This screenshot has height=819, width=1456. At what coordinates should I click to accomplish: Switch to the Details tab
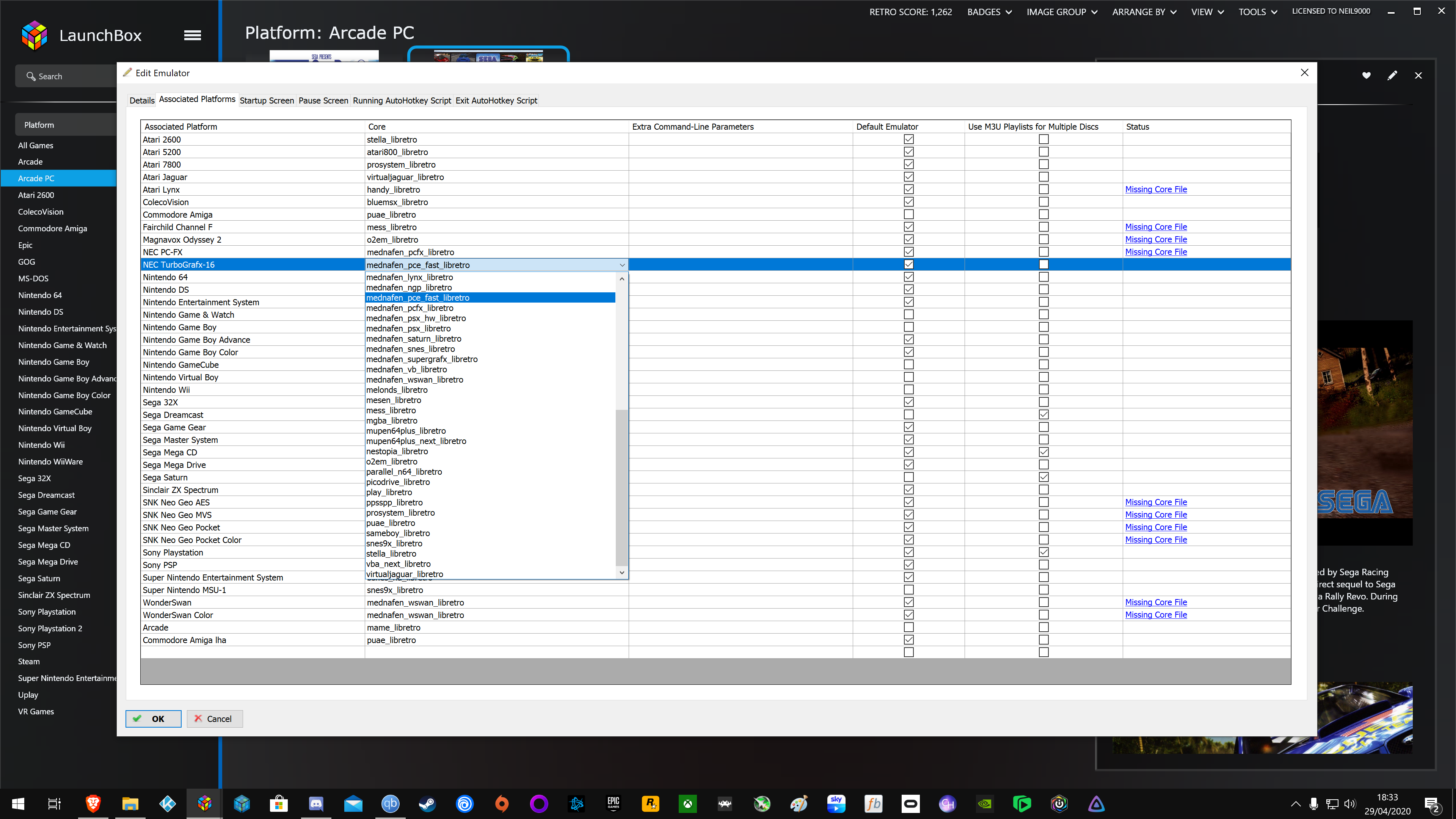[x=142, y=100]
